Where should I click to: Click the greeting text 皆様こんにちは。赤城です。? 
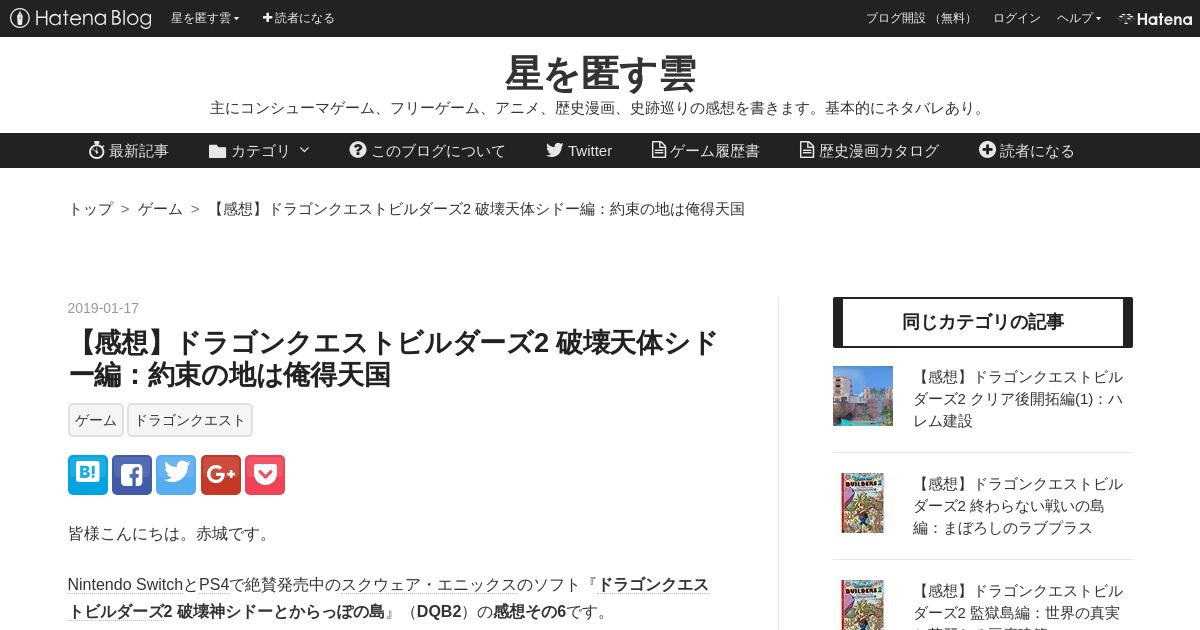pos(171,534)
